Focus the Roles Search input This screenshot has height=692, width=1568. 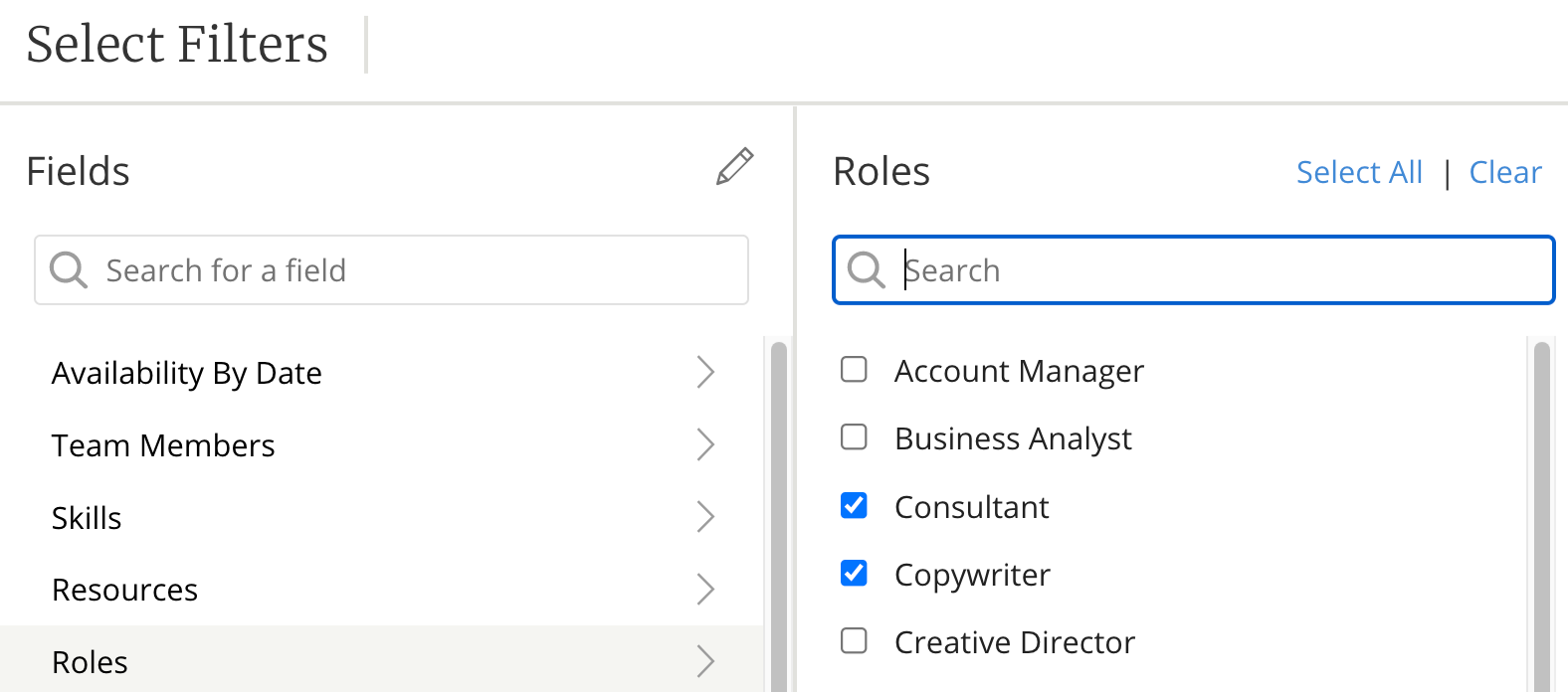tap(1194, 269)
